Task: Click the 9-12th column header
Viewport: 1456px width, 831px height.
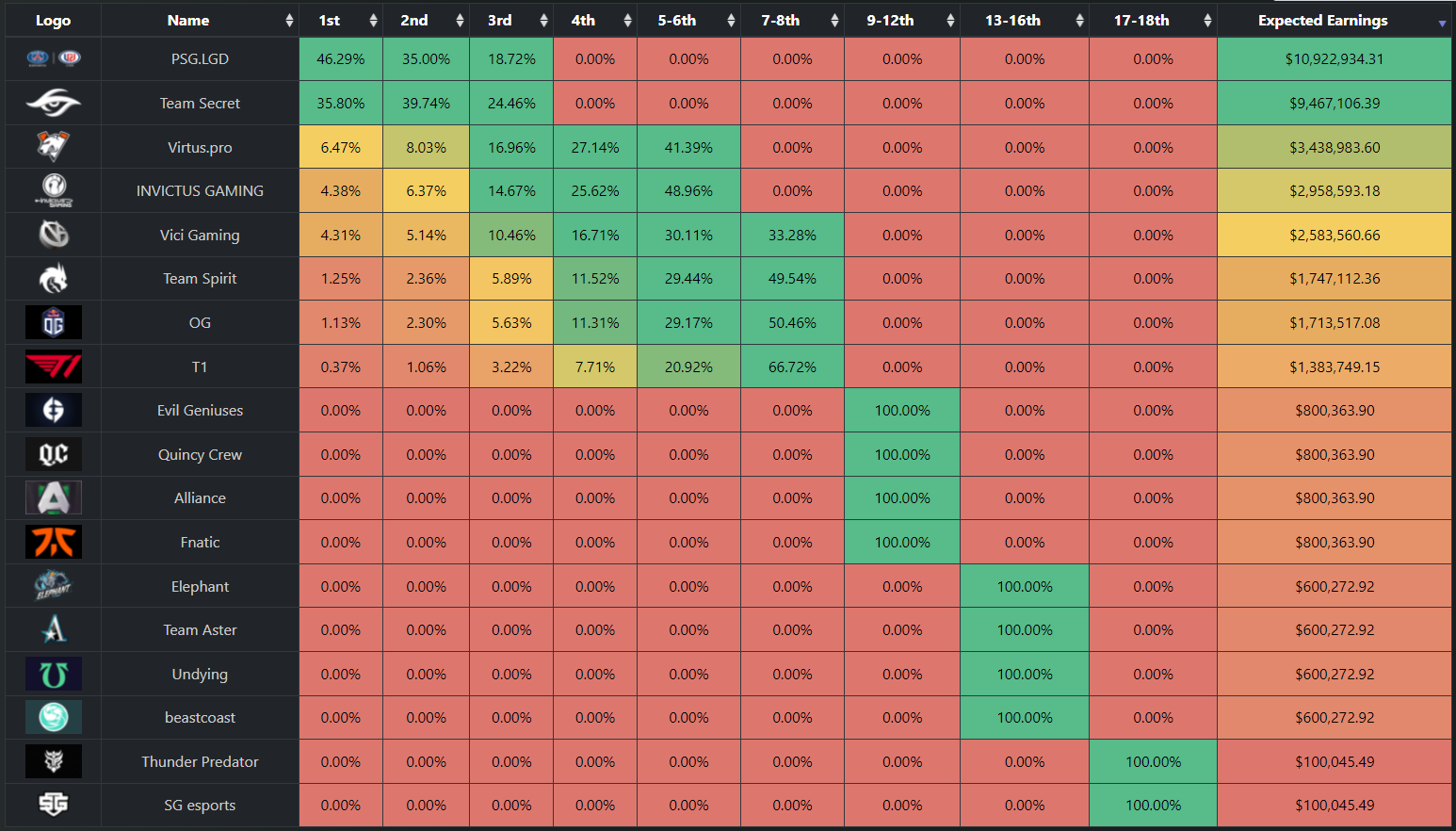Action: tap(890, 21)
